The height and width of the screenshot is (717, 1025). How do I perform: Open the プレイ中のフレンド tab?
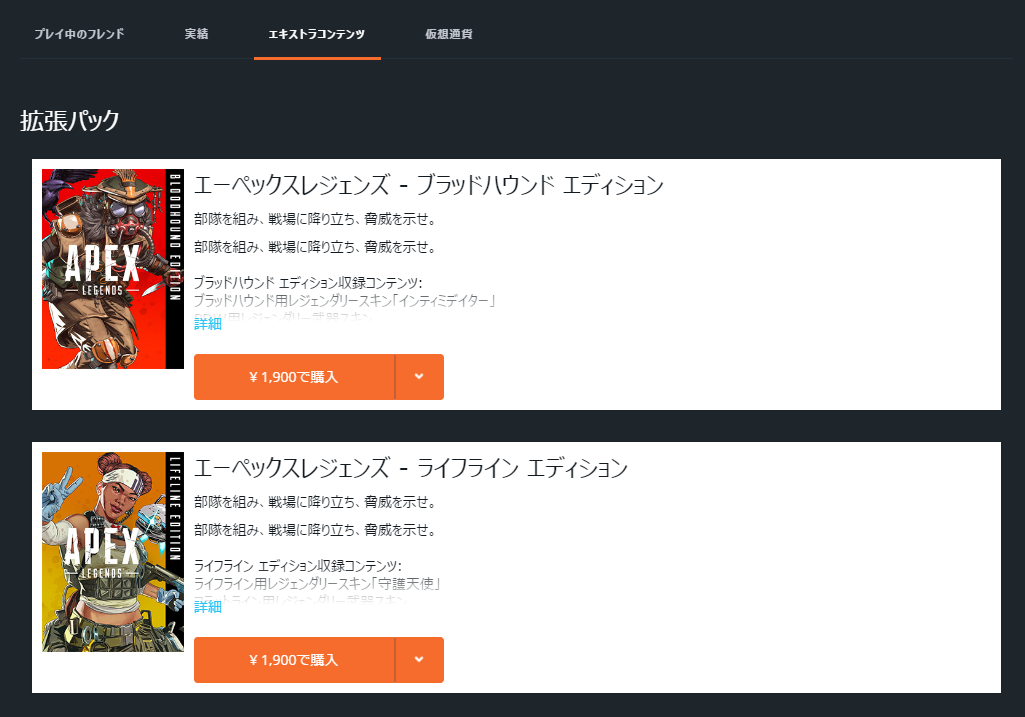79,34
